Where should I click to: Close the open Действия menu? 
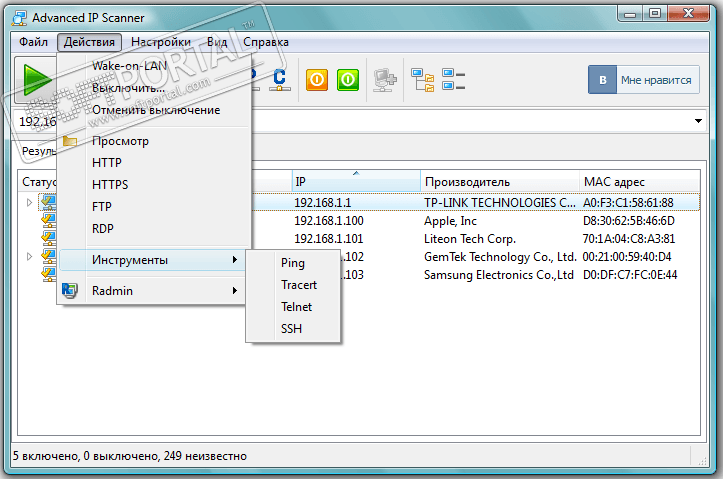(89, 42)
